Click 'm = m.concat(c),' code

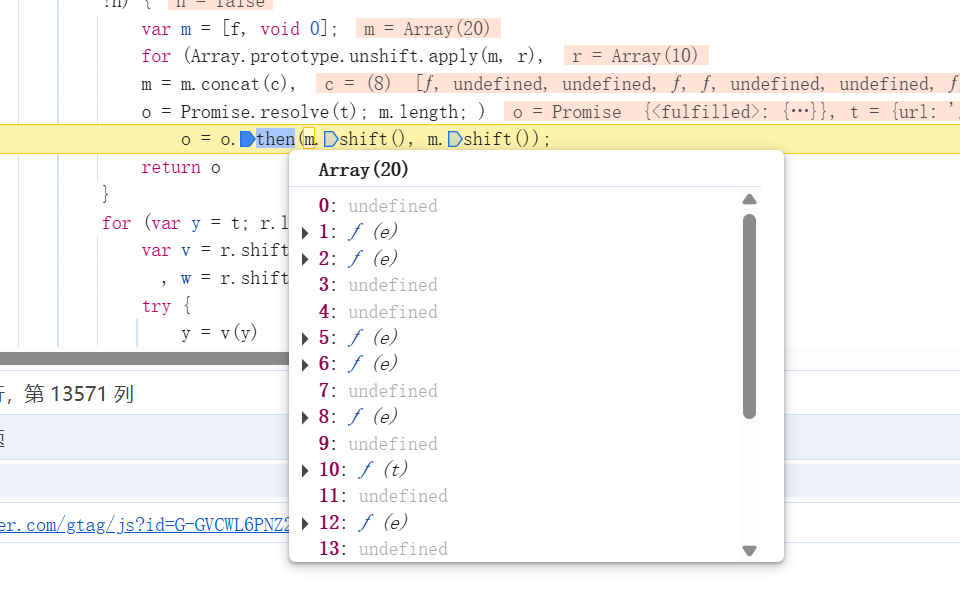(219, 84)
